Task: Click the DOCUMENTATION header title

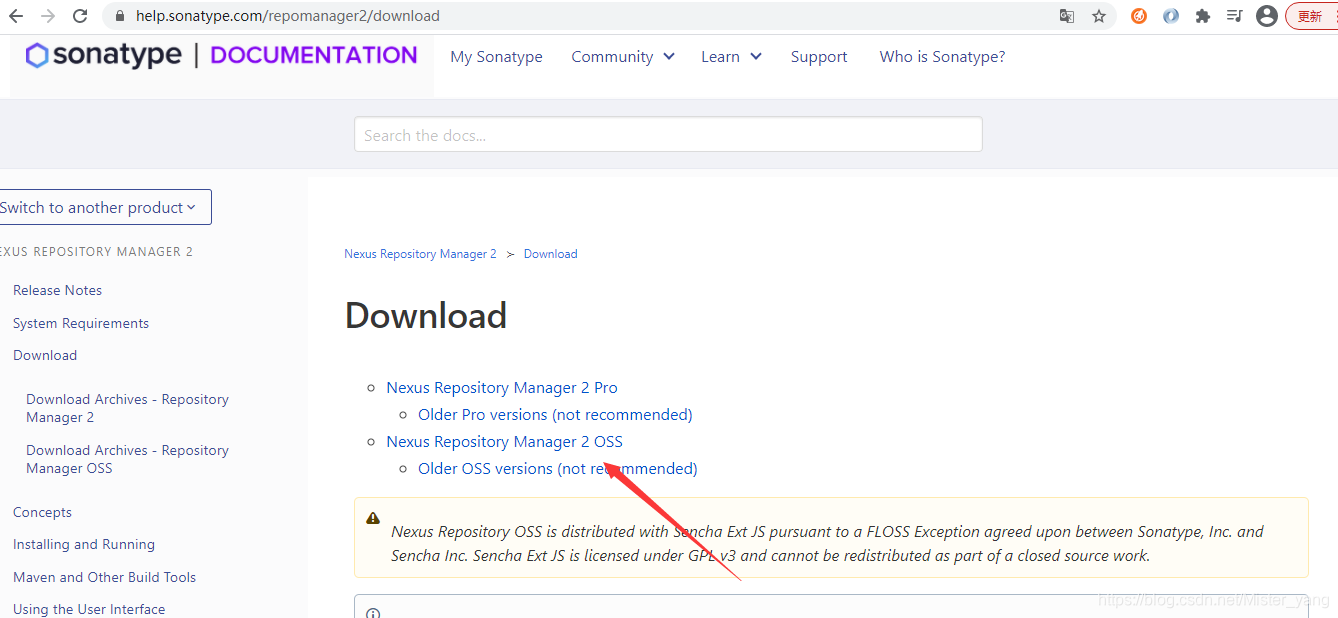Action: tap(314, 55)
